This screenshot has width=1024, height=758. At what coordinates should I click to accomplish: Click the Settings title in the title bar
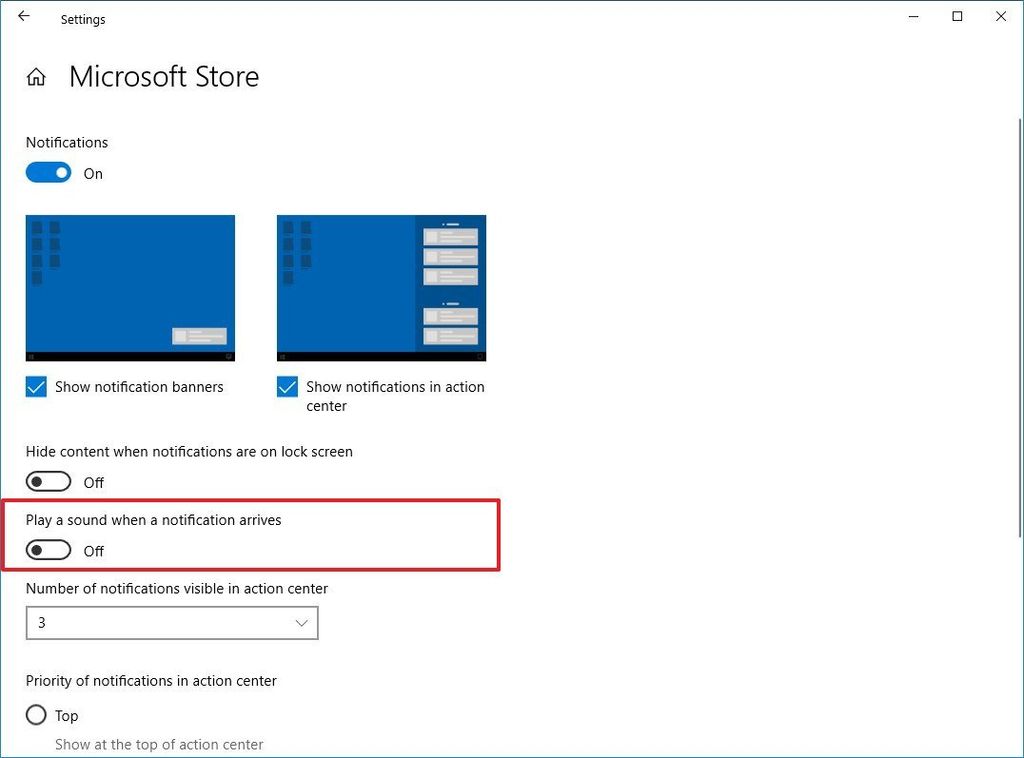click(x=83, y=19)
